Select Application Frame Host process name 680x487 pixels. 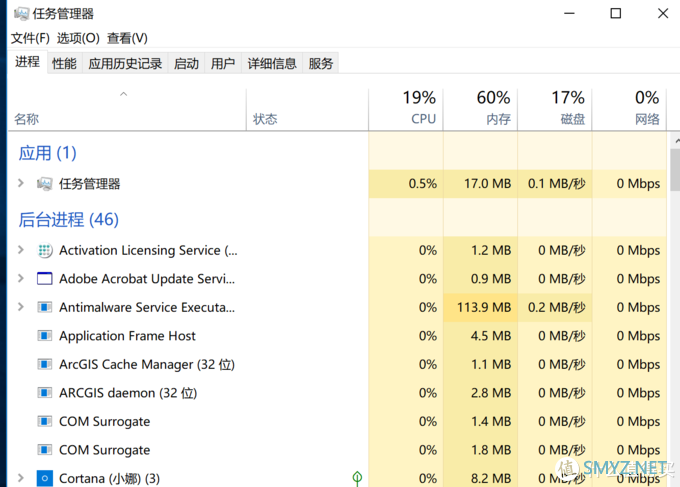(127, 336)
